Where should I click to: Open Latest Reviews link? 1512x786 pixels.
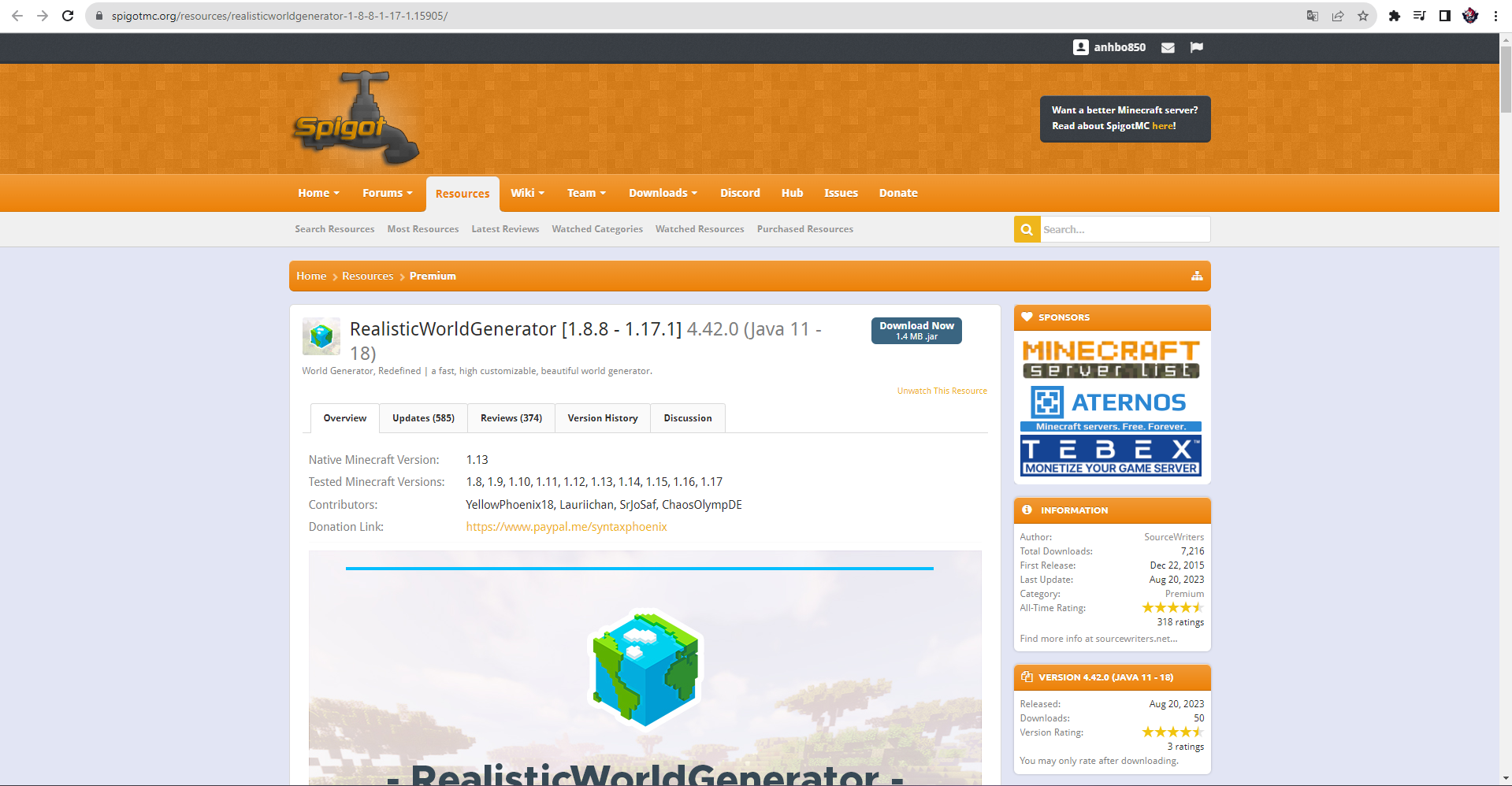[505, 229]
